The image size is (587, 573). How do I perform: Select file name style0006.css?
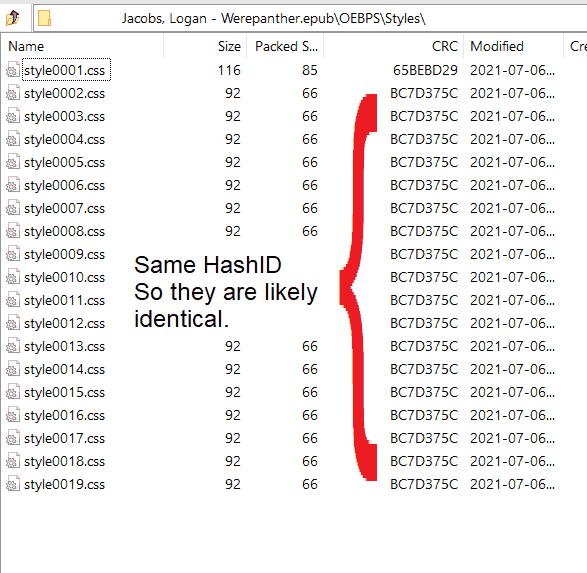point(64,185)
